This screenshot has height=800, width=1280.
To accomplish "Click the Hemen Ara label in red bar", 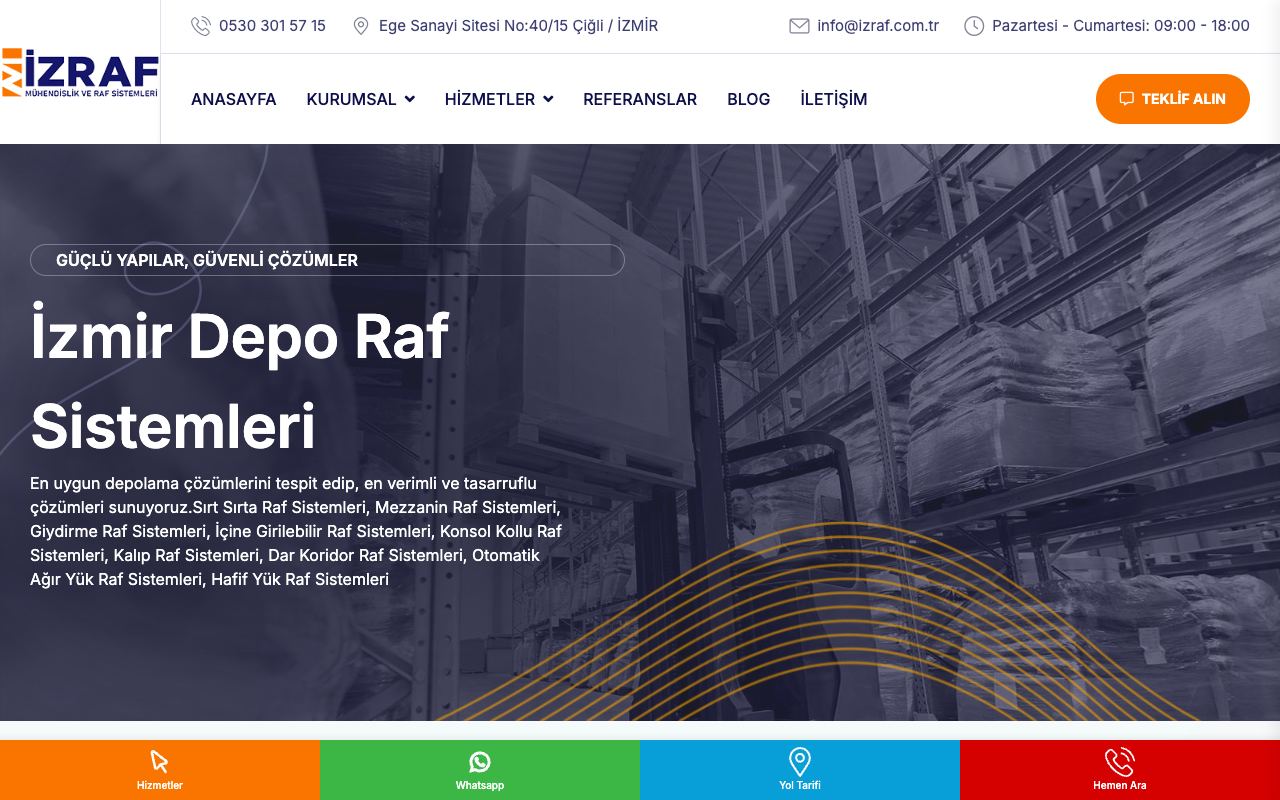I will (x=1120, y=786).
